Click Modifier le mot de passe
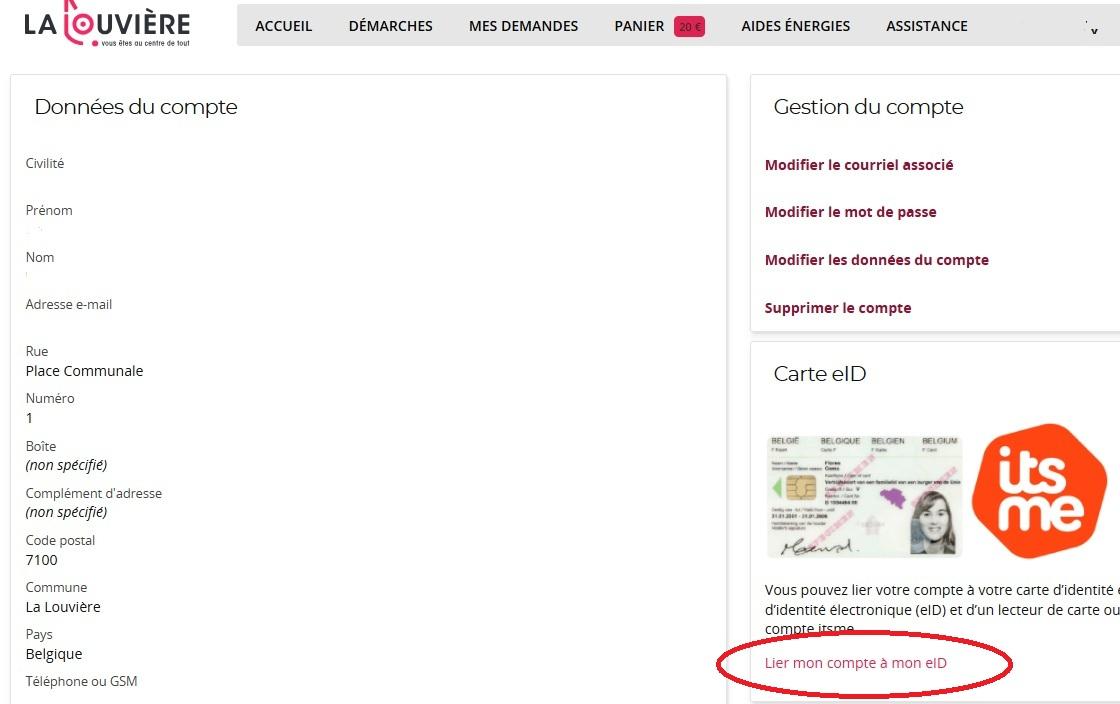Viewport: 1120px width, 704px height. coord(850,212)
